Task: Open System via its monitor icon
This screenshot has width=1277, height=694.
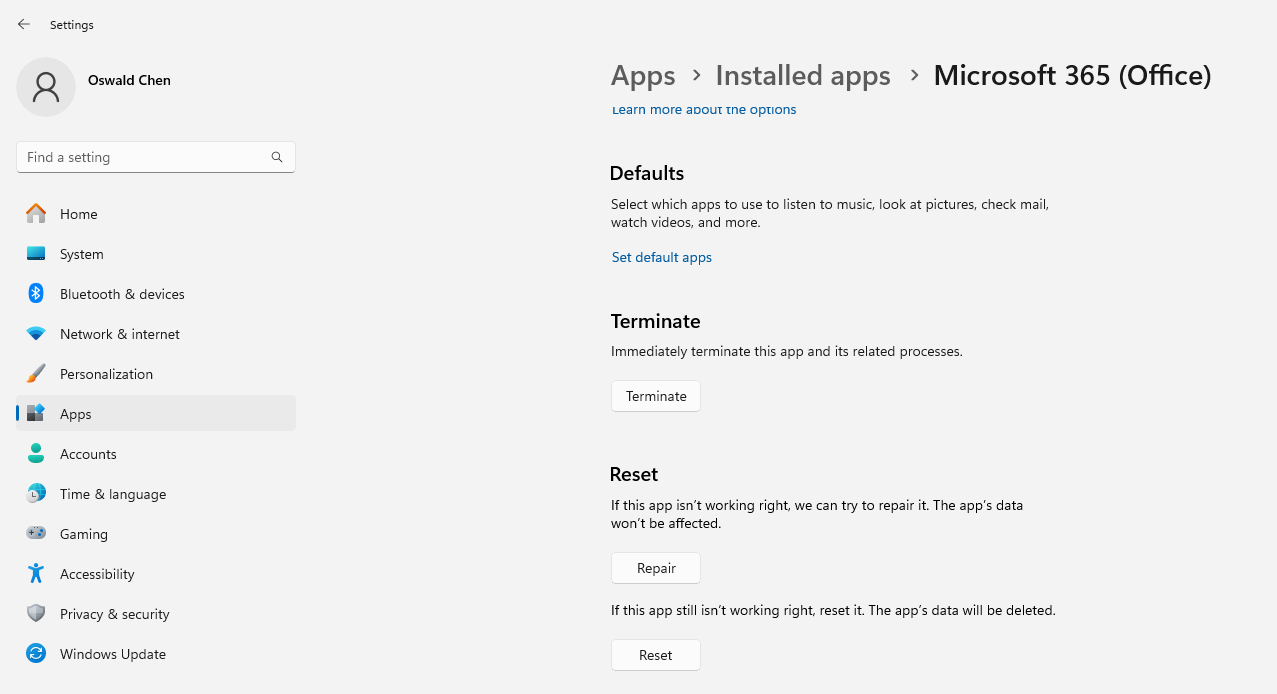Action: [36, 254]
